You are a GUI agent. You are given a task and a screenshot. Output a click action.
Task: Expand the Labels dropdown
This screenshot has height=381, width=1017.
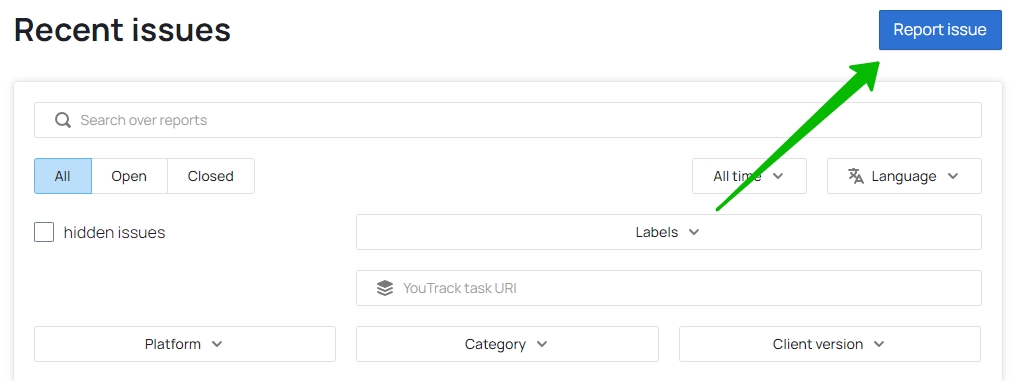click(669, 232)
